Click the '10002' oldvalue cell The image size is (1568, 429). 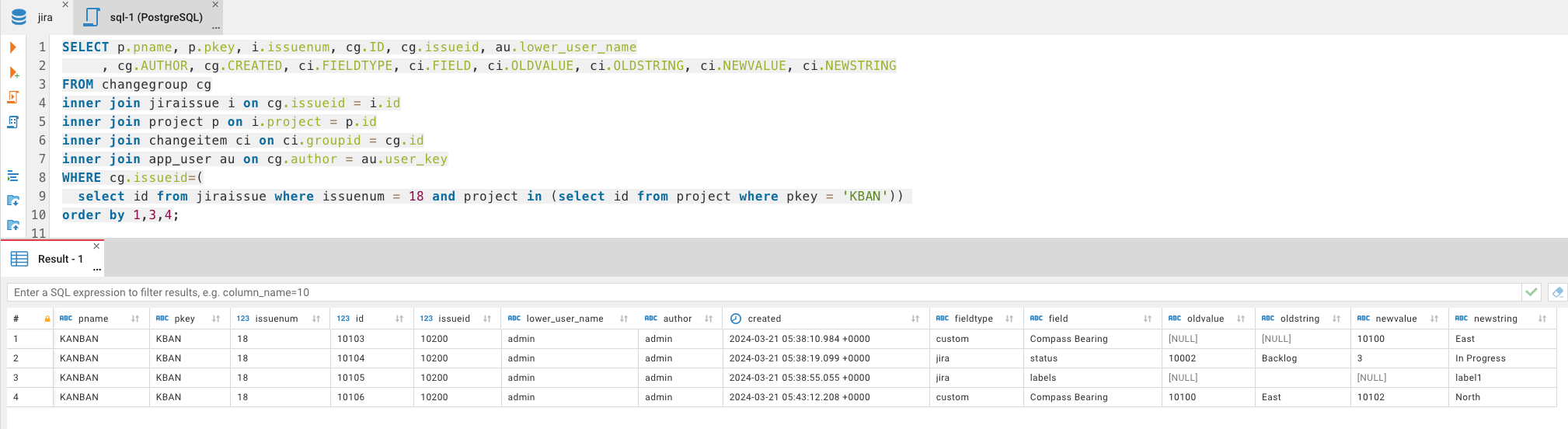click(x=1208, y=358)
